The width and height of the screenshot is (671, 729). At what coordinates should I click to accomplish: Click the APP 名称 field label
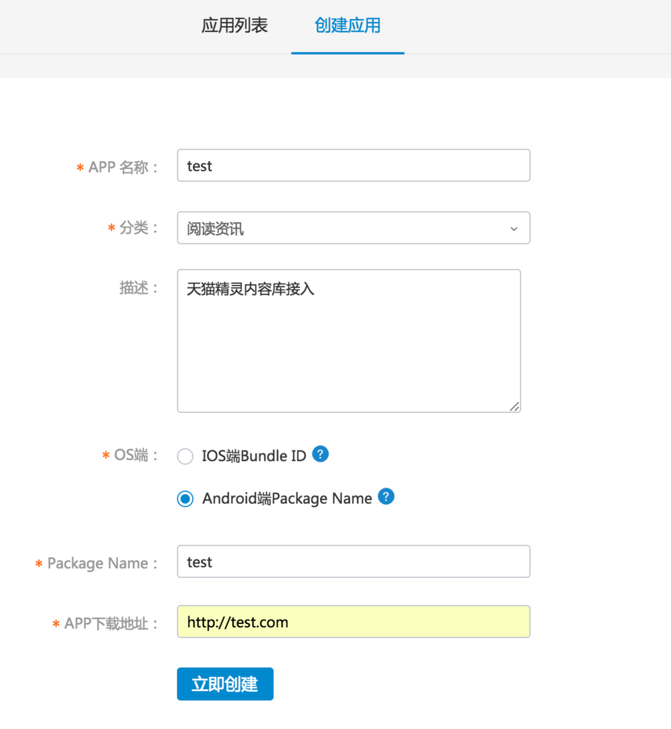point(122,168)
